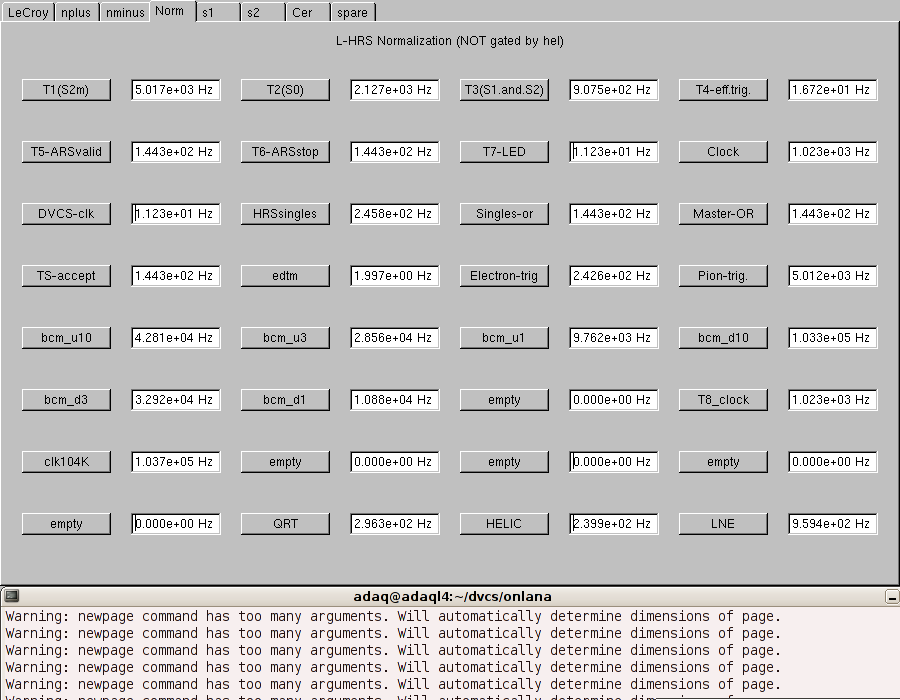Open the Cer tab
Screen dimensions: 900x700
coord(308,12)
